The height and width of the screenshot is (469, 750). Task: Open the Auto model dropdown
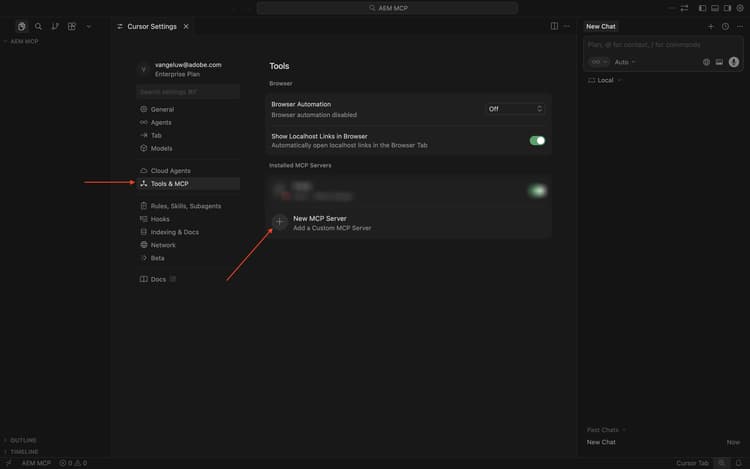[x=625, y=62]
